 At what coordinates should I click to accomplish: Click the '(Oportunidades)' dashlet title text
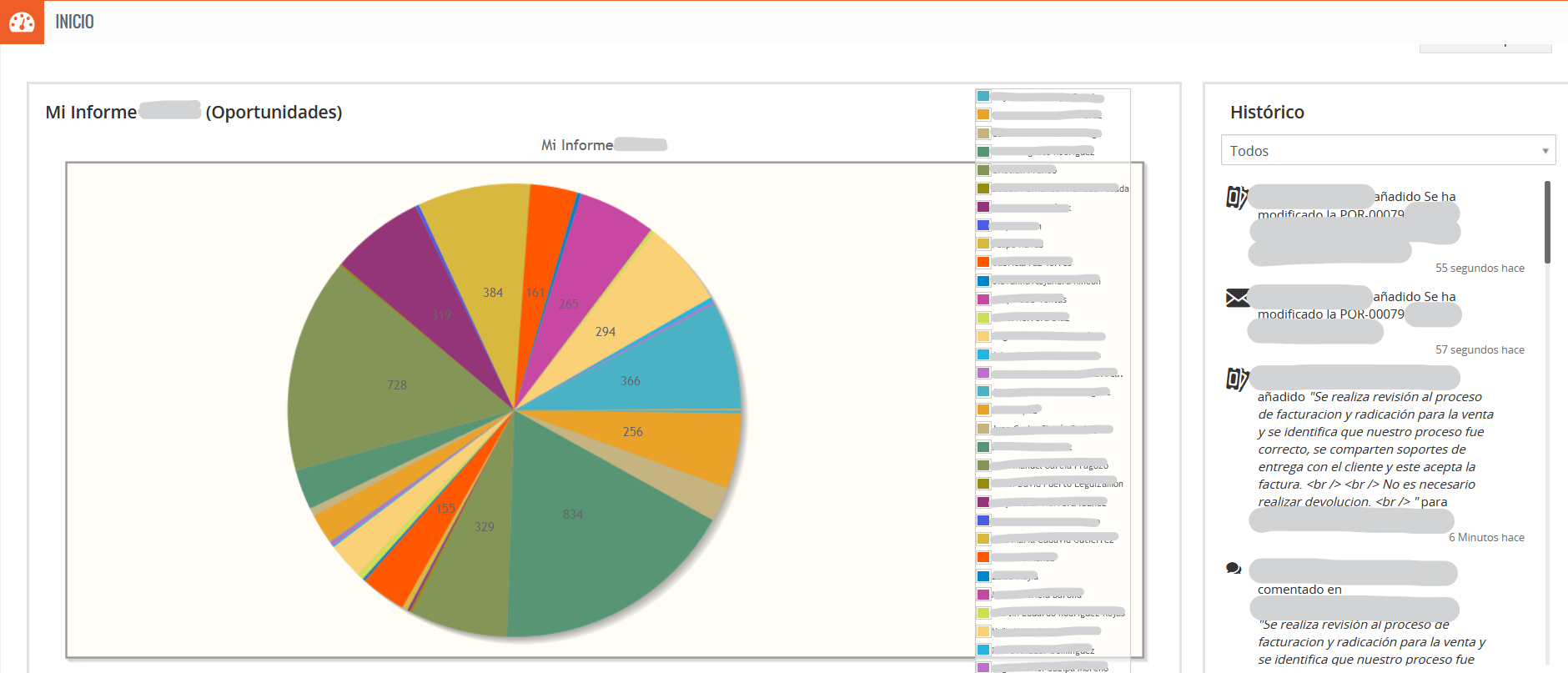(274, 112)
